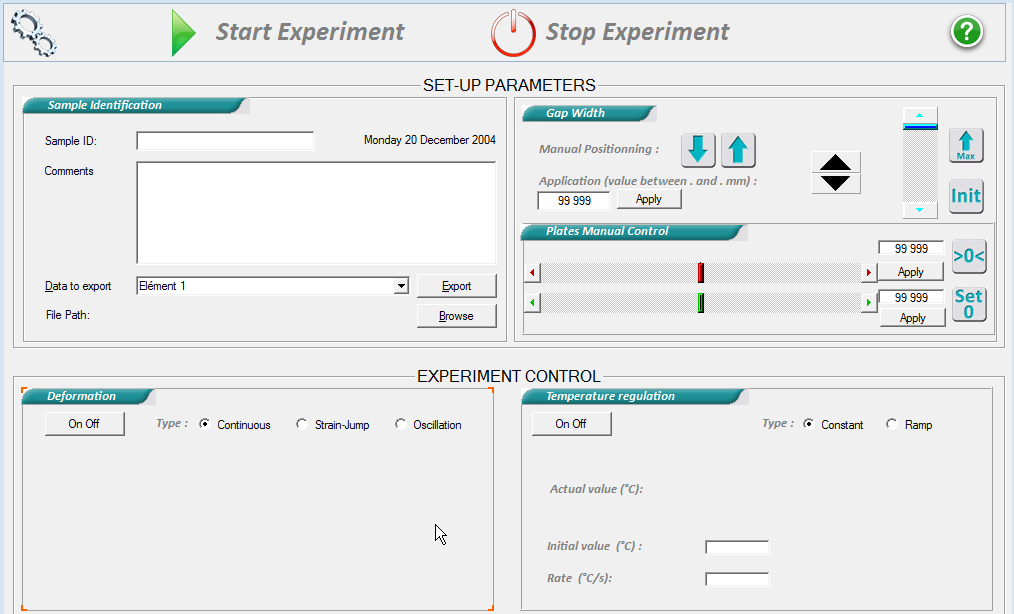
Task: Select the Strain-Jump deformation type
Action: coord(302,425)
